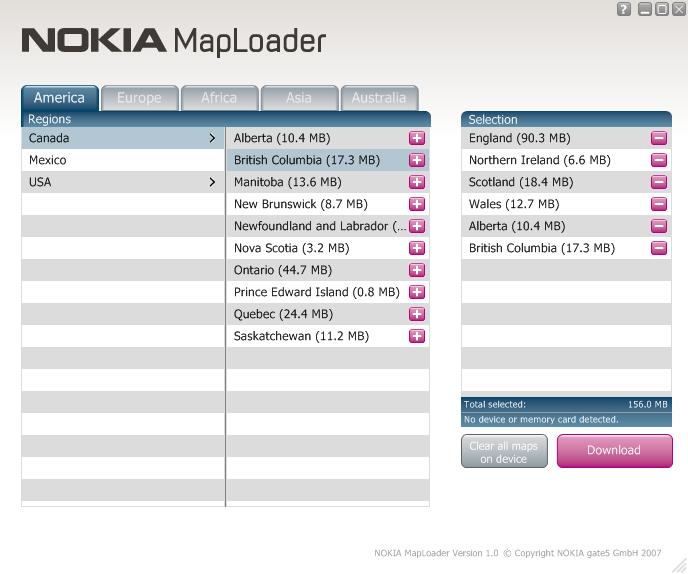
Task: Click the Regions header label
Action: [50, 119]
